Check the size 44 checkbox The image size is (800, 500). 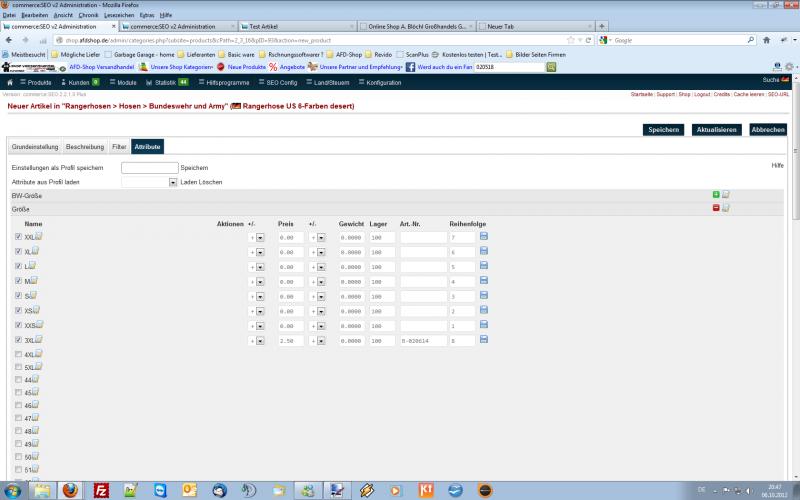pyautogui.click(x=18, y=380)
